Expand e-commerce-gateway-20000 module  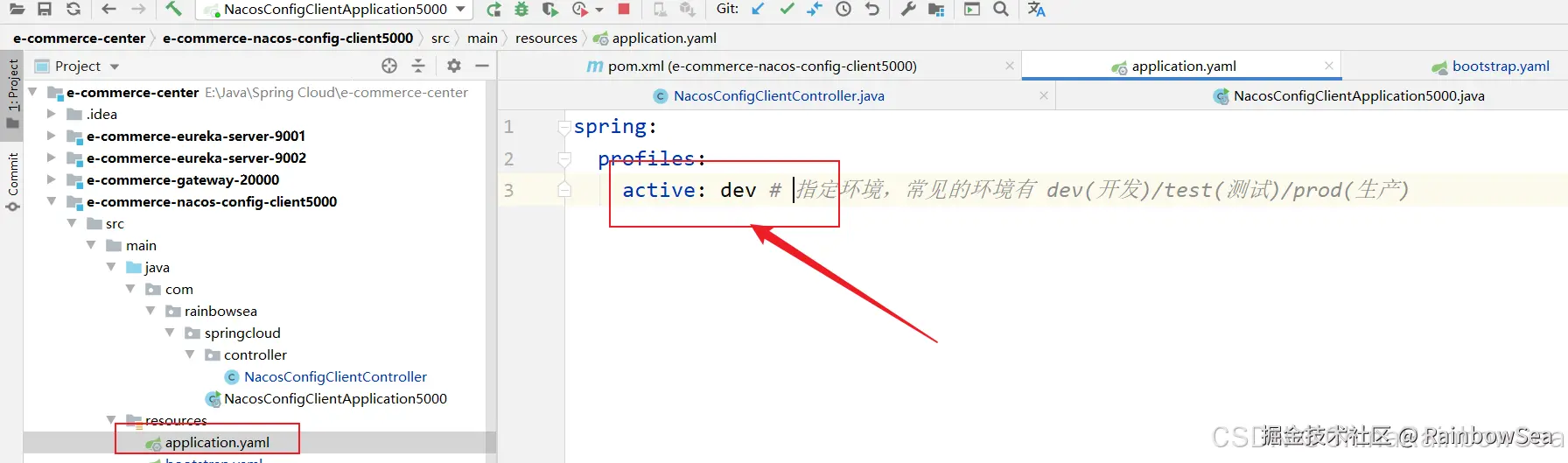coord(51,179)
